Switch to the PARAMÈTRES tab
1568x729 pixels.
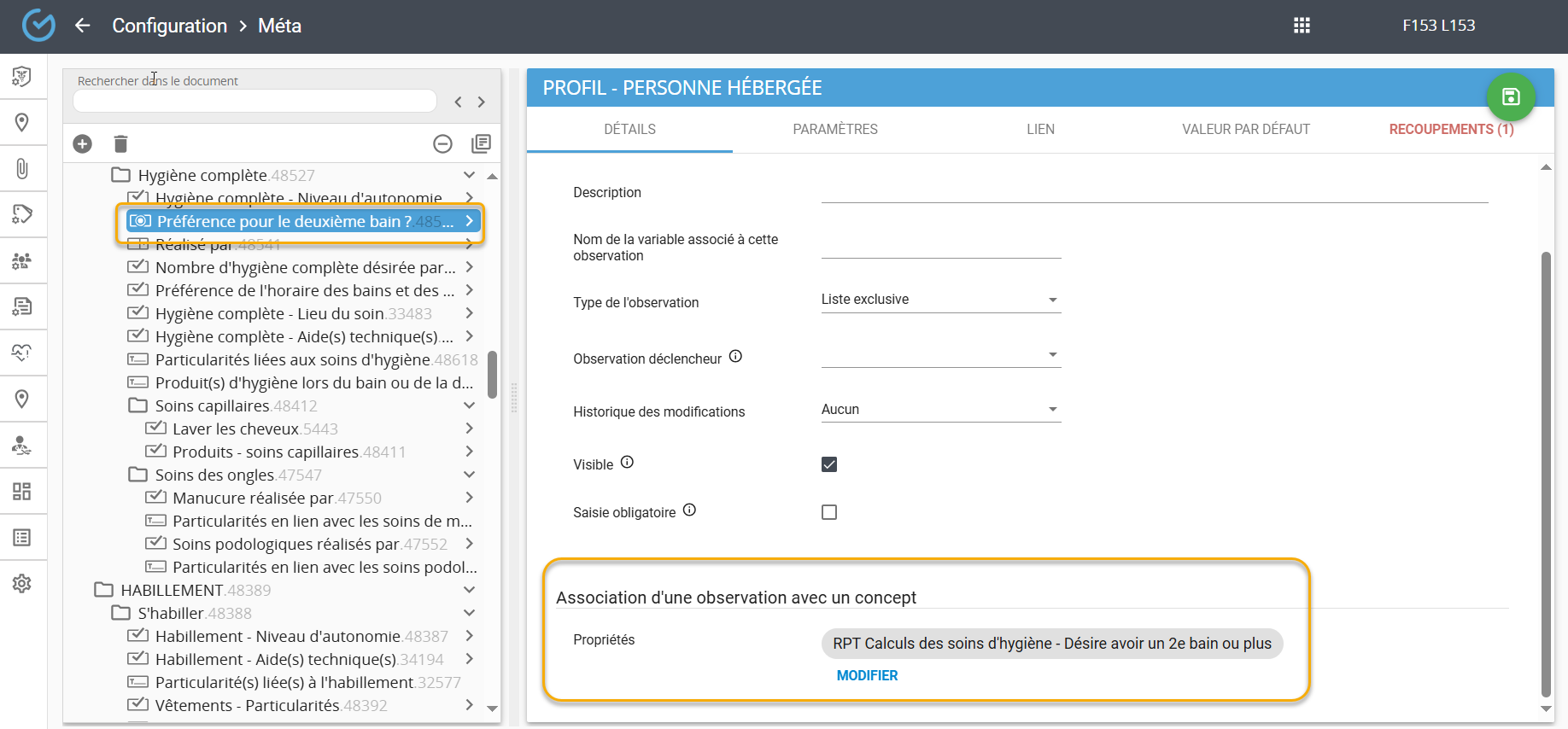tap(834, 130)
